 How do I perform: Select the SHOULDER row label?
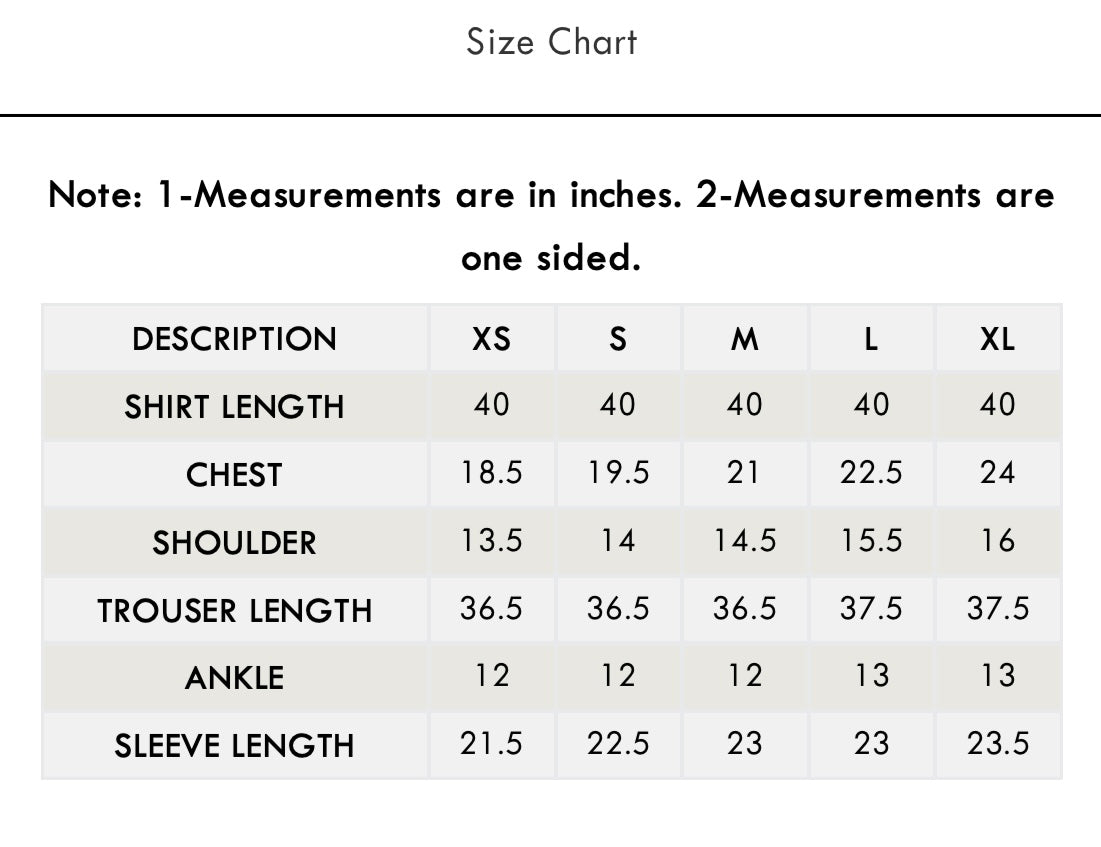(234, 543)
